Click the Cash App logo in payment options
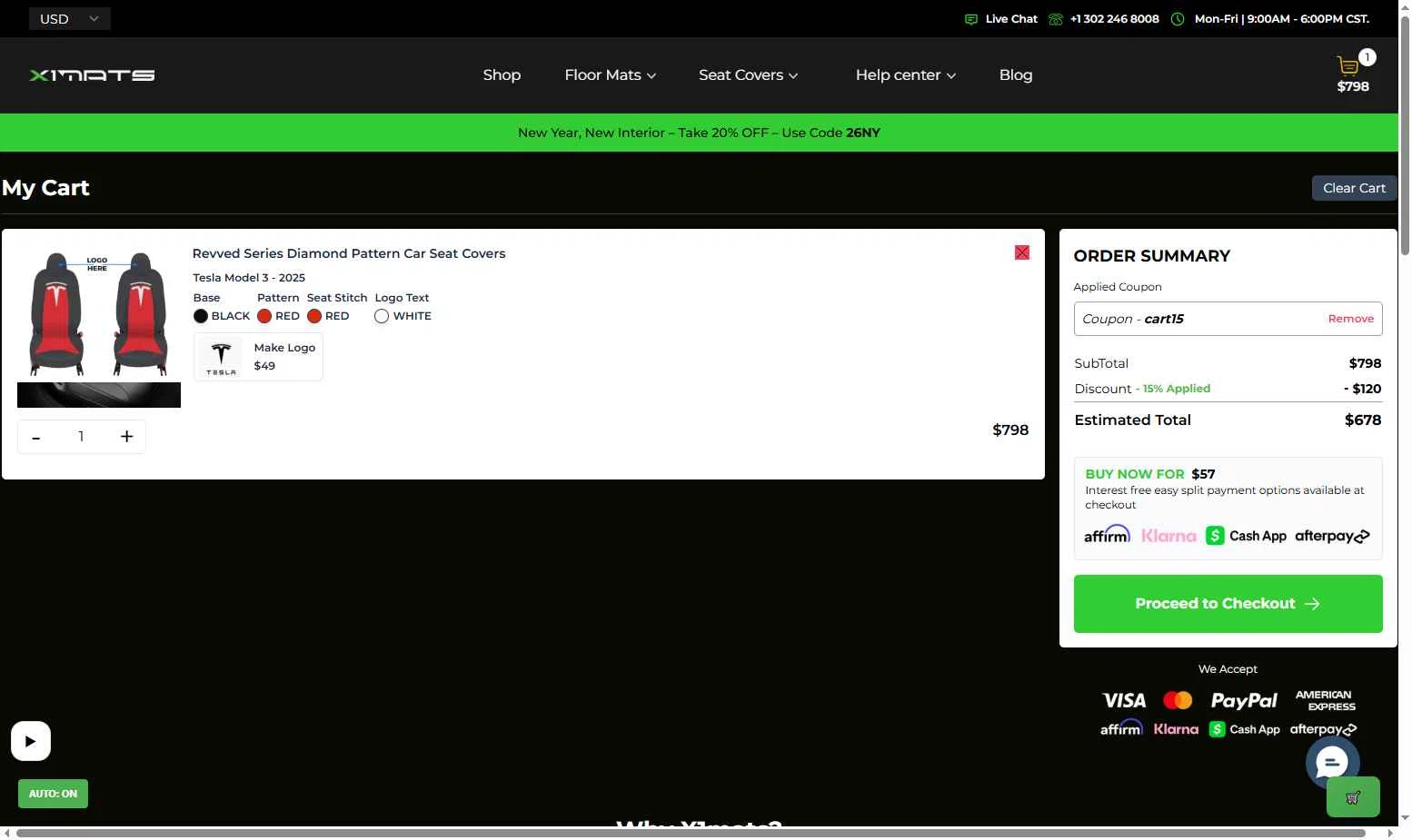The width and height of the screenshot is (1412, 840). coord(1246,536)
